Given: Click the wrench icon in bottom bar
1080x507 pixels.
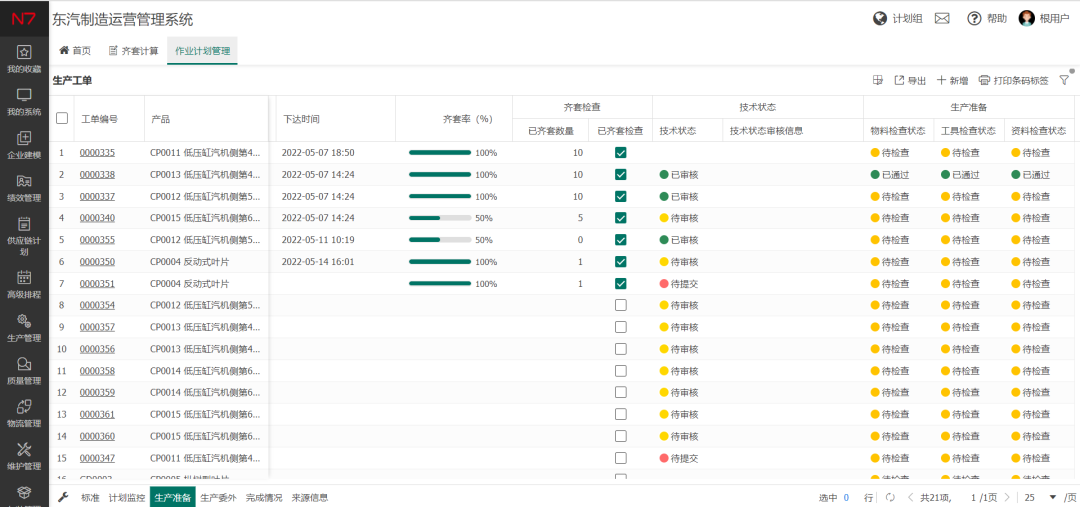Looking at the screenshot, I should (63, 497).
